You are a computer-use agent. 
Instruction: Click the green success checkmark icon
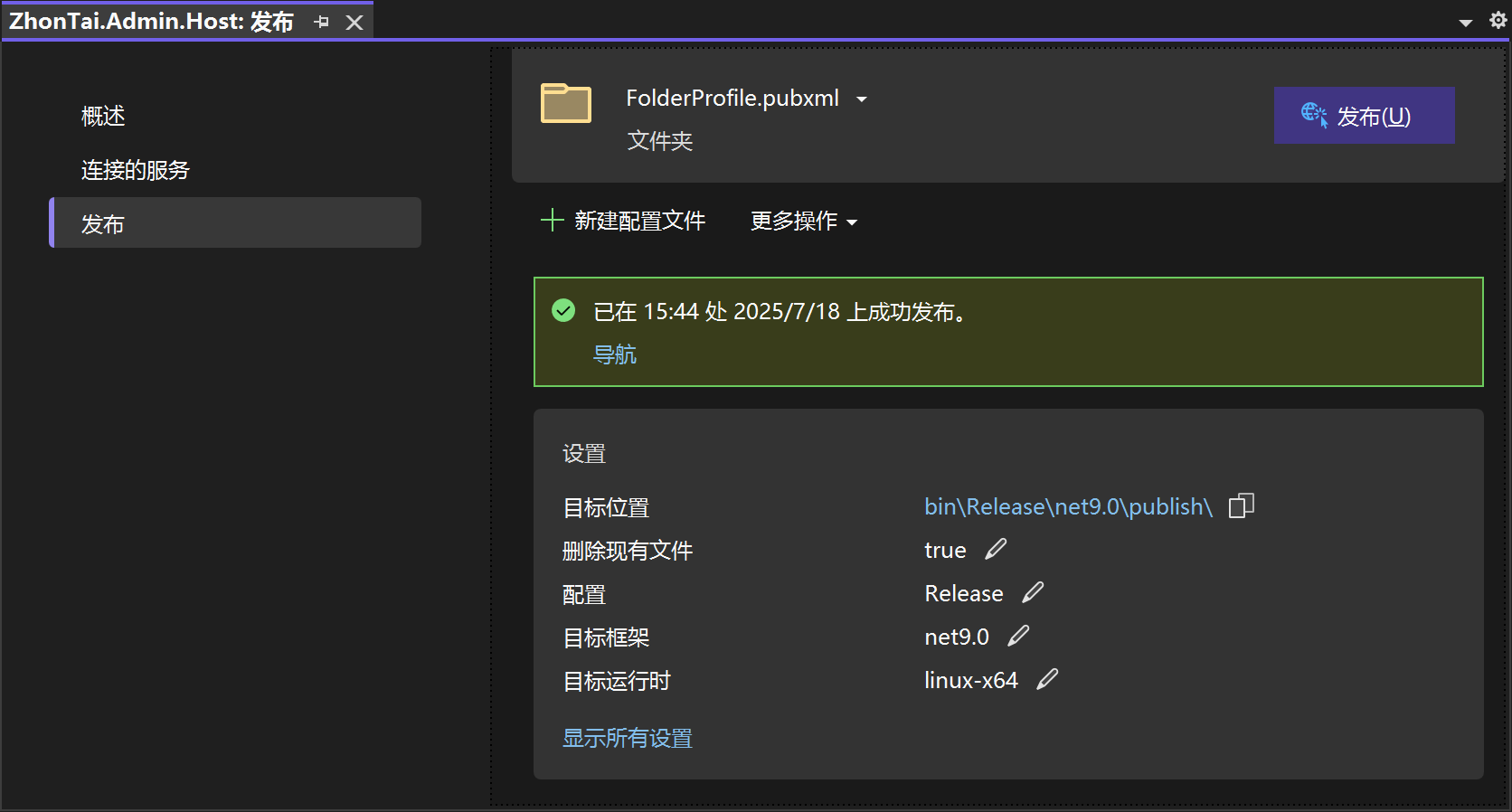point(563,311)
